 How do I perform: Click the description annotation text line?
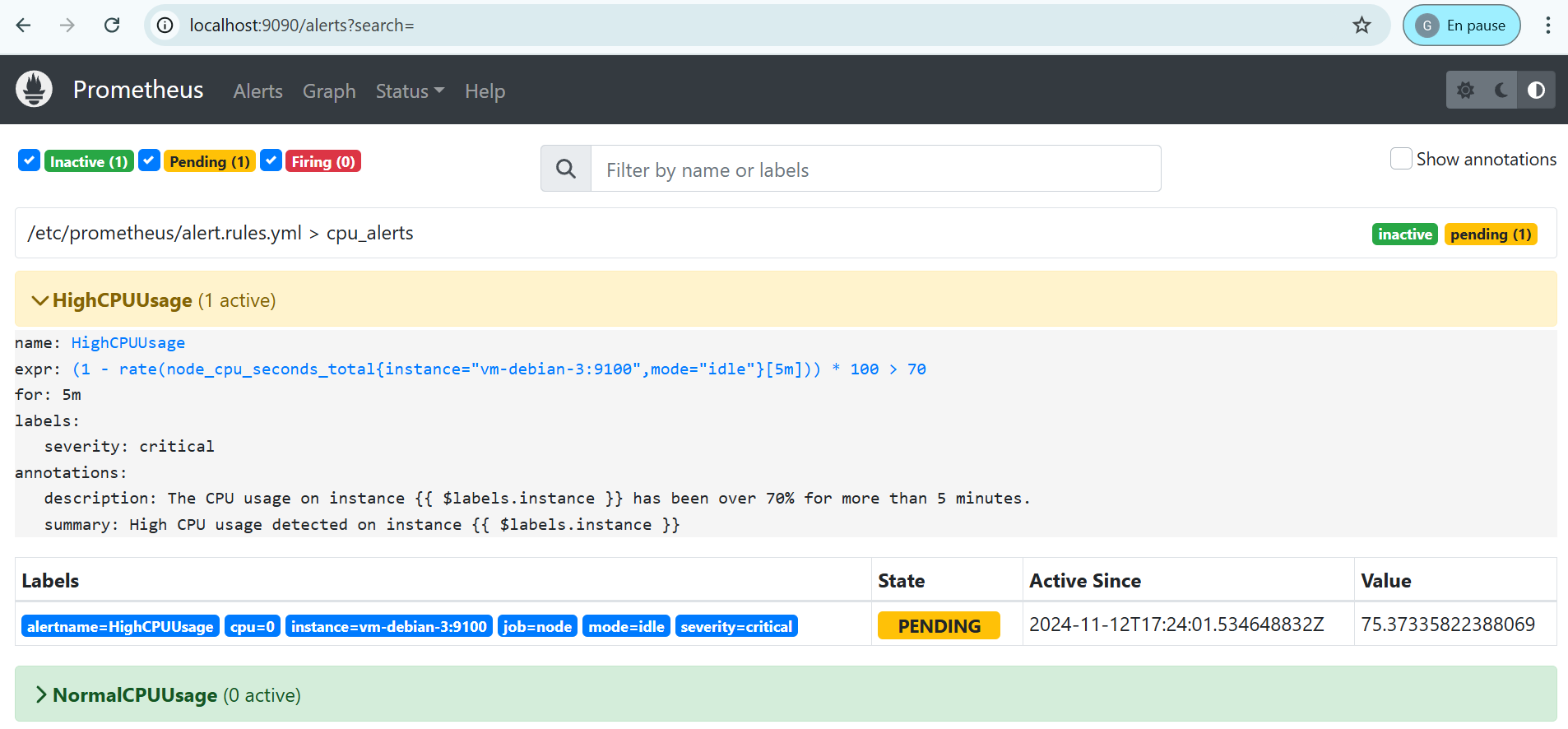[x=537, y=499]
